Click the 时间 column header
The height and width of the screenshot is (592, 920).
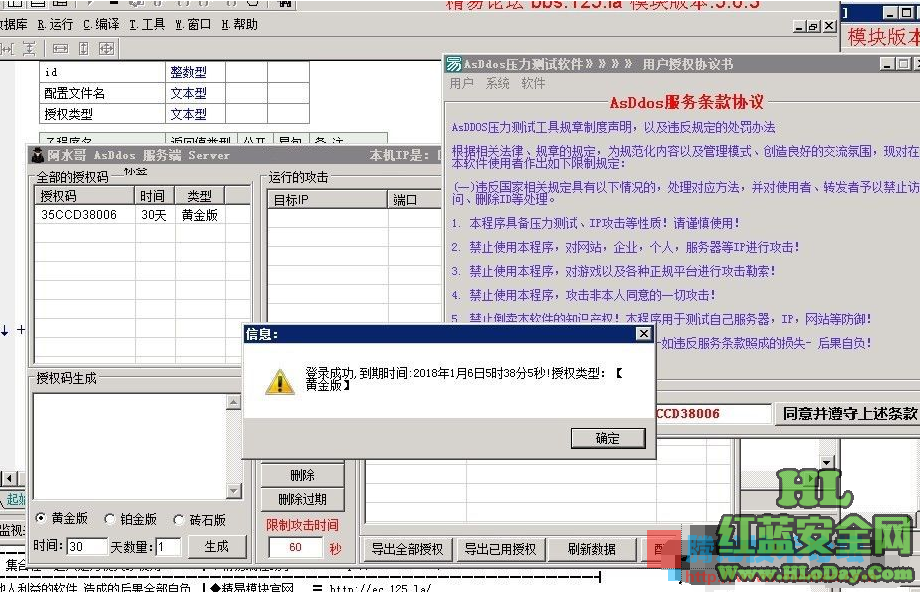[155, 195]
